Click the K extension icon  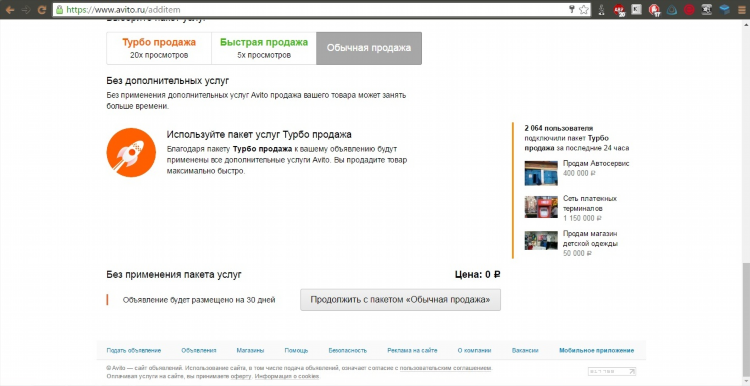636,9
